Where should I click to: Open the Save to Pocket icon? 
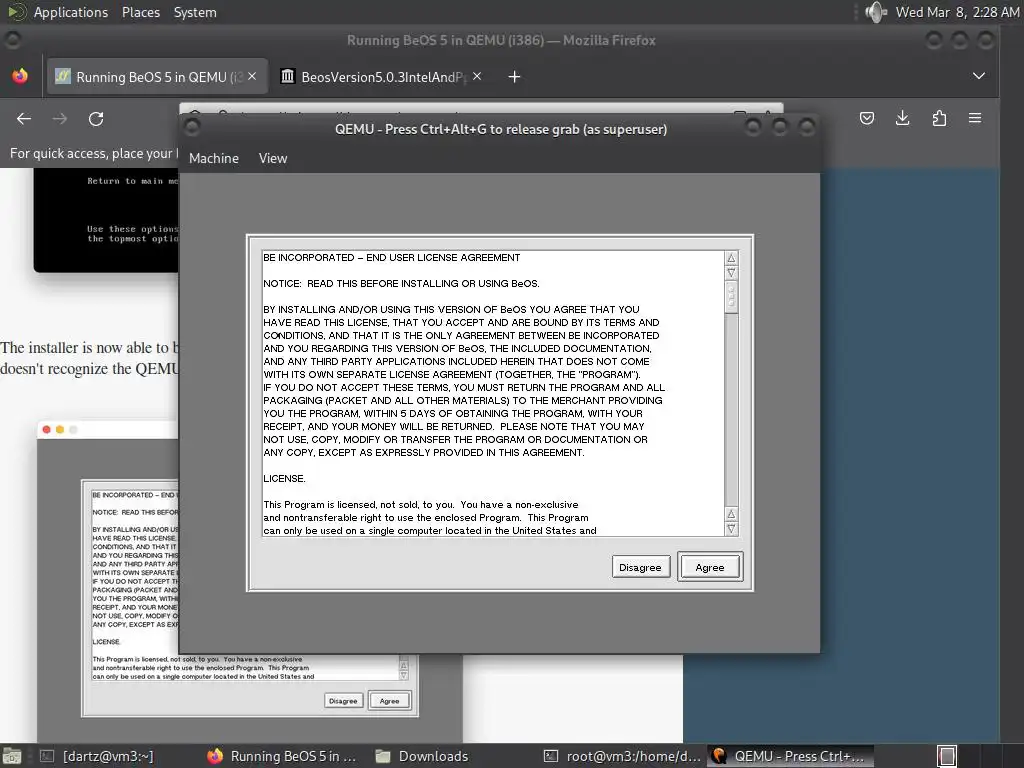pyautogui.click(x=867, y=118)
